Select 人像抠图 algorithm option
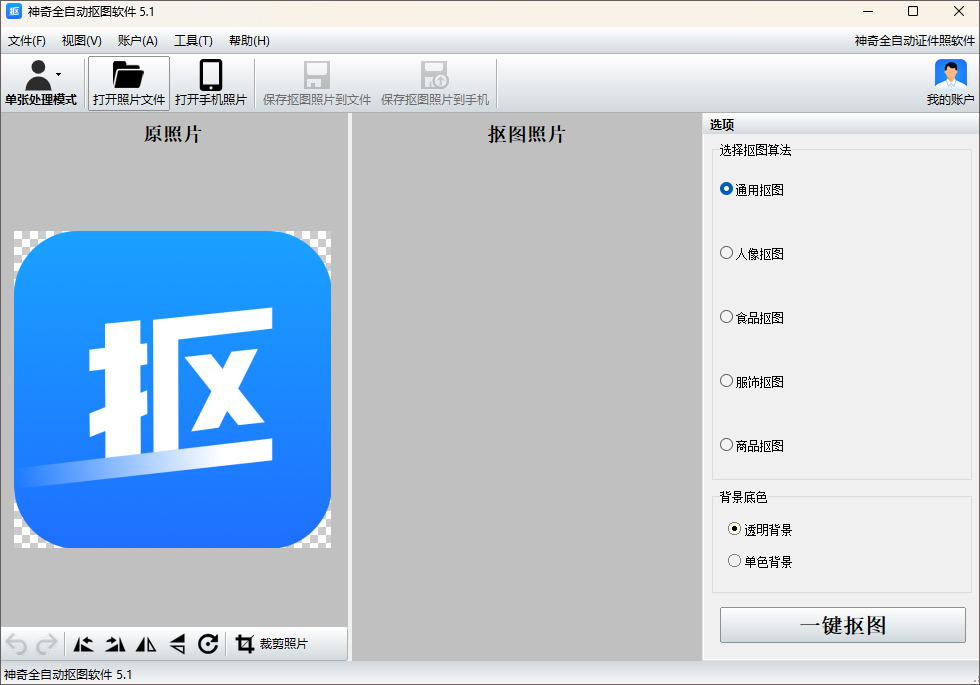 click(752, 253)
